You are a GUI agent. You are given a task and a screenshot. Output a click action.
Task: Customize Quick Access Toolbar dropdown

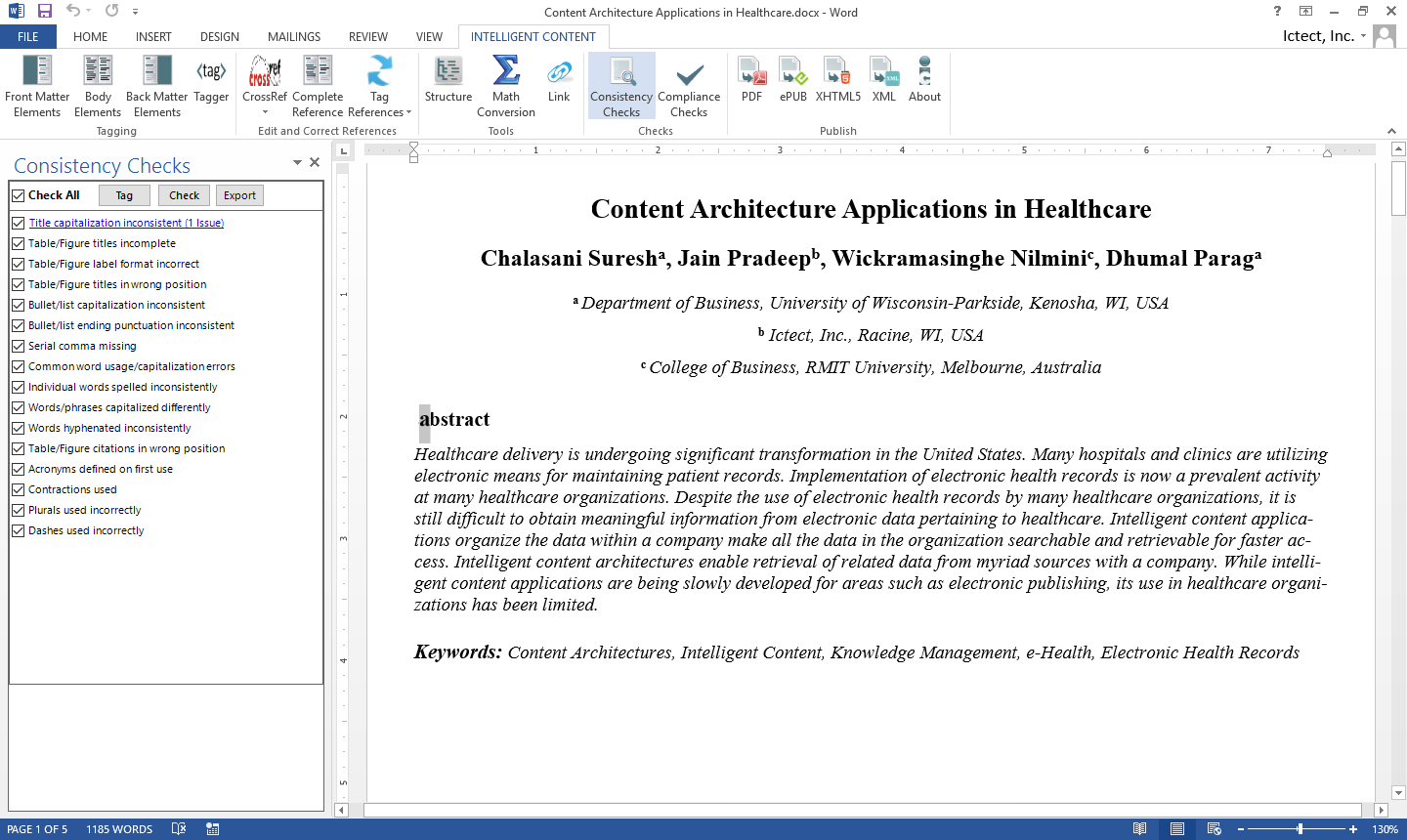pos(135,12)
